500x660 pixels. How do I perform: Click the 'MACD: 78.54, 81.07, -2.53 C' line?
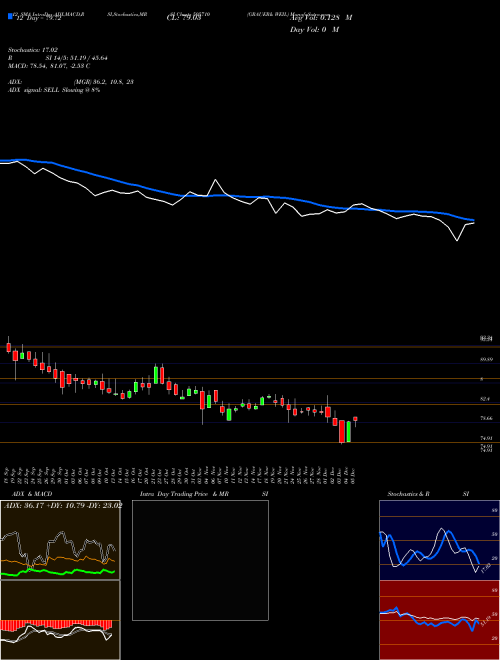click(49, 66)
